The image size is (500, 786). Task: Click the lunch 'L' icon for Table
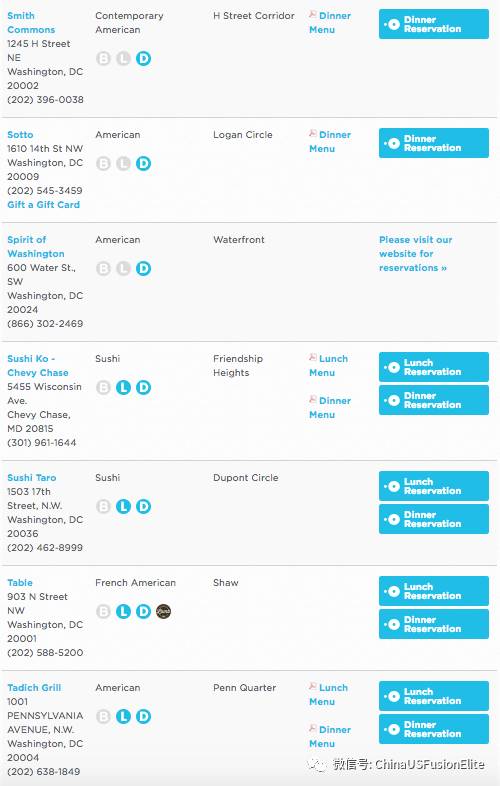coord(123,611)
